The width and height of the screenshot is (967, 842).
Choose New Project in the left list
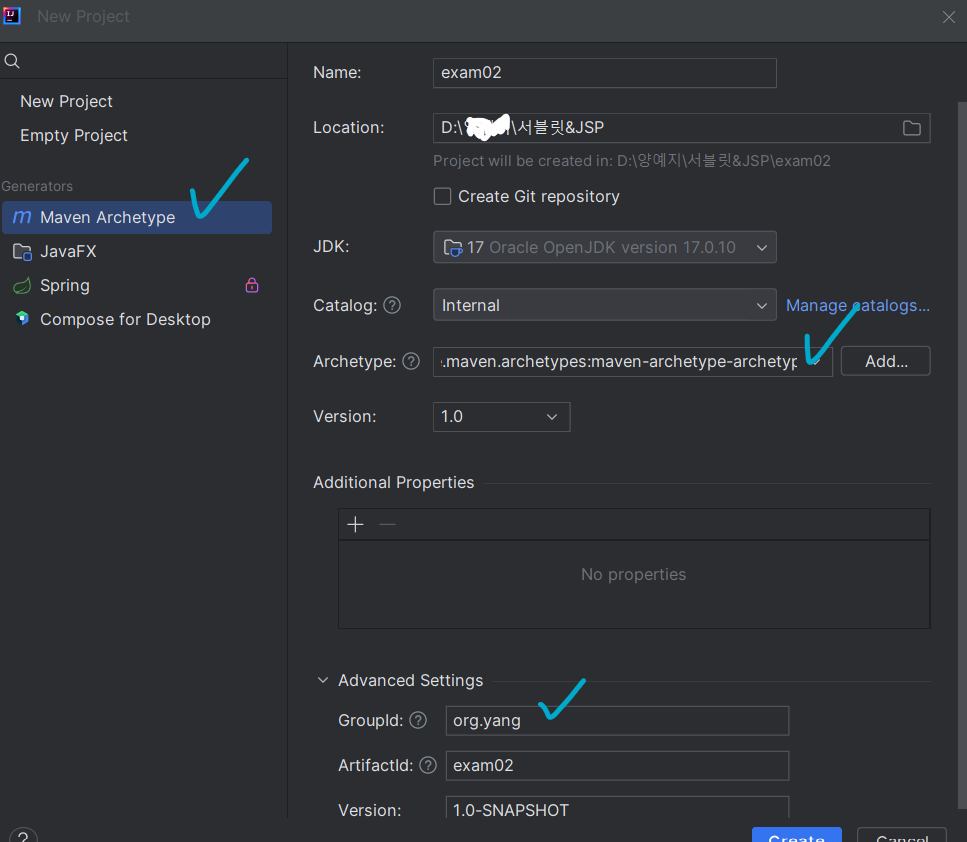point(66,101)
